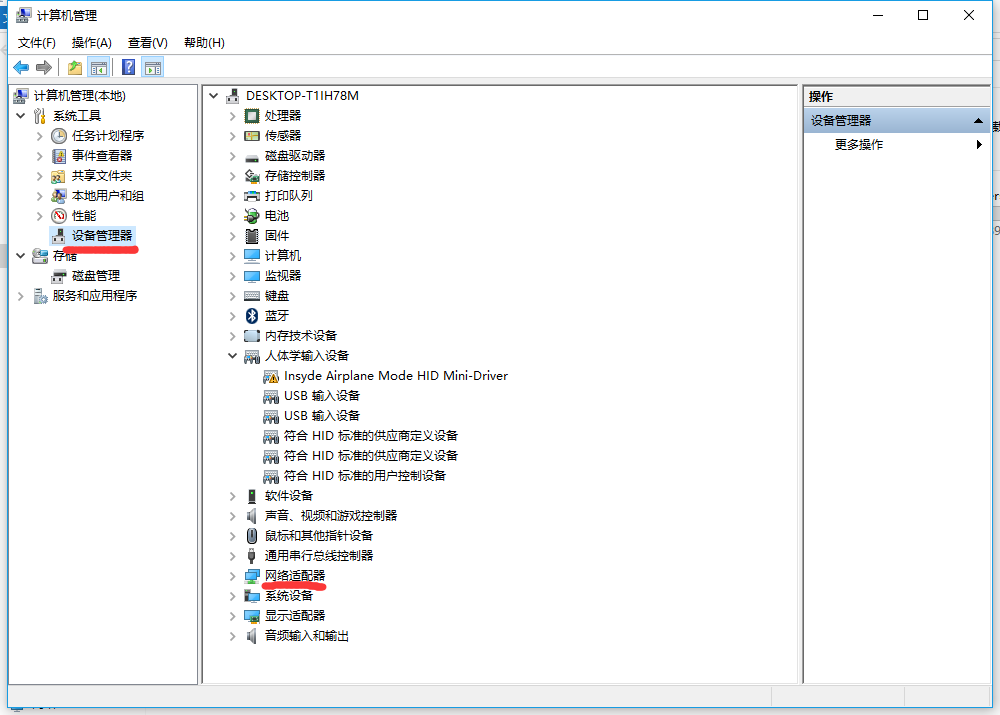Toggle the show/hide console tree toolbar icon
The image size is (1000, 715).
(x=99, y=67)
